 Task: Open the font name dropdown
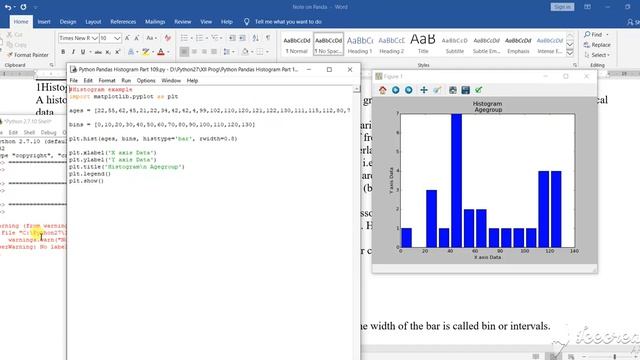tap(95, 38)
